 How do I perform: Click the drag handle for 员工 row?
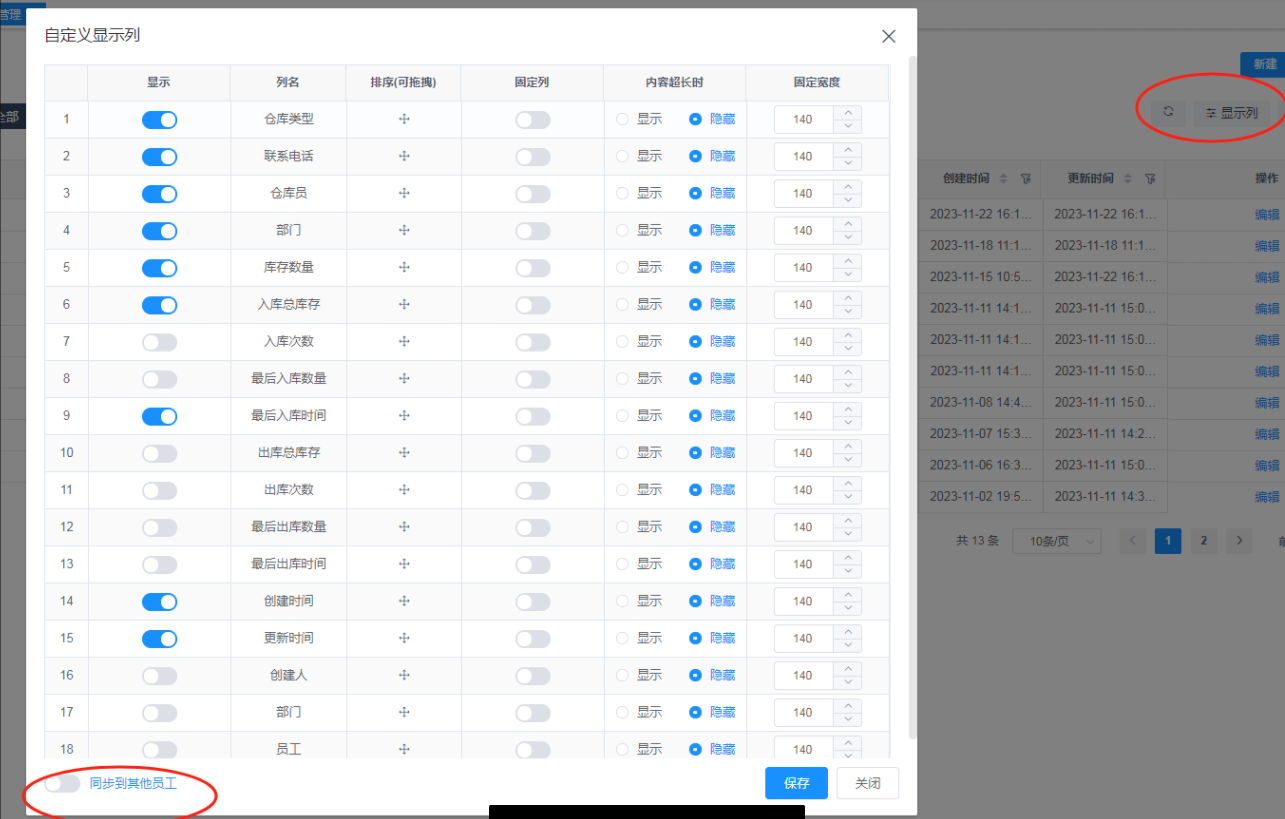tap(403, 748)
